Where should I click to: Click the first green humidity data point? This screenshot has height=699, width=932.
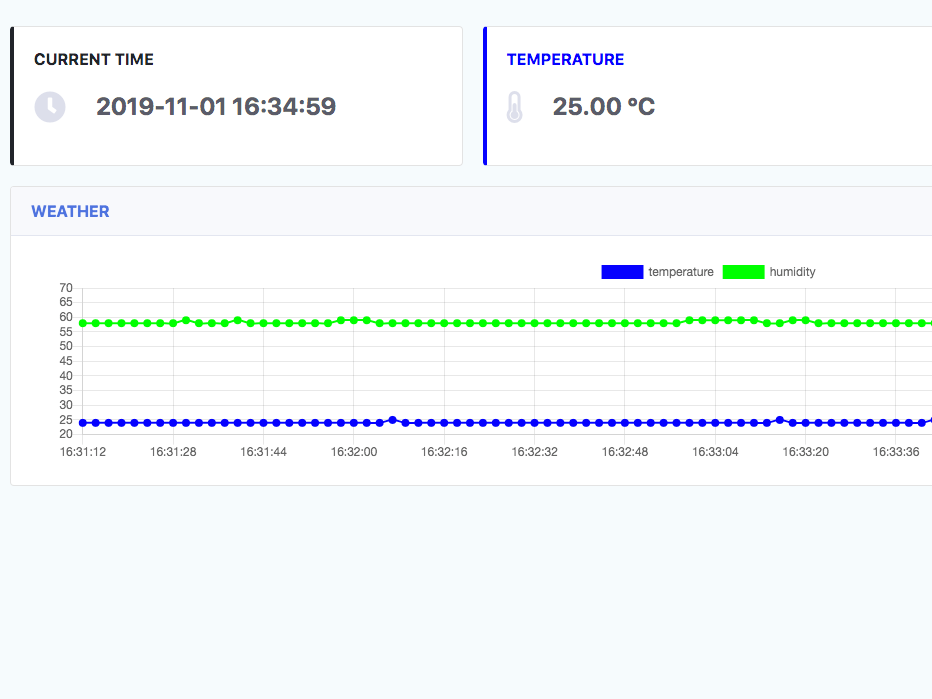(x=83, y=324)
